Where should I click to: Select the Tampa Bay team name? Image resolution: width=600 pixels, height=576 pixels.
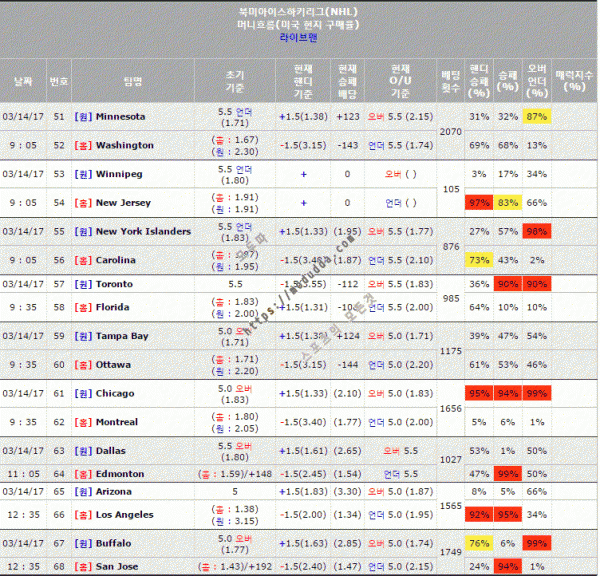(122, 336)
